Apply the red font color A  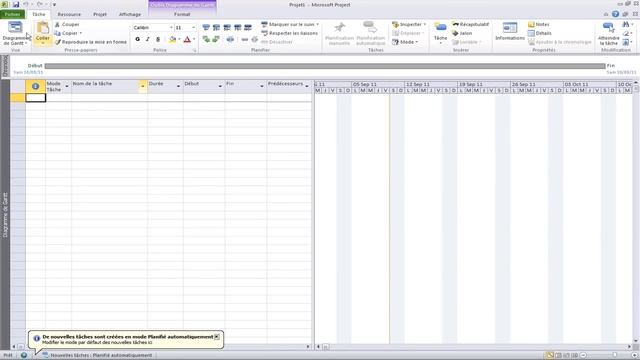point(187,40)
